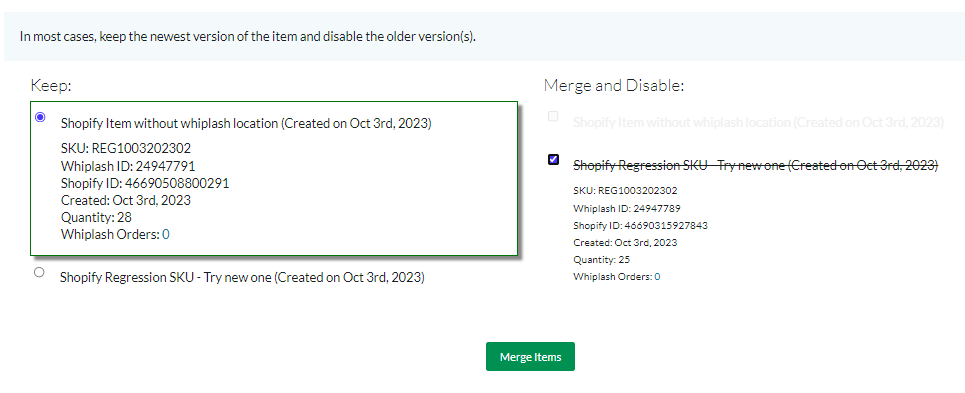
Task: Click the 'Shopify Item without whiplash location' label under Keep
Action: (246, 124)
